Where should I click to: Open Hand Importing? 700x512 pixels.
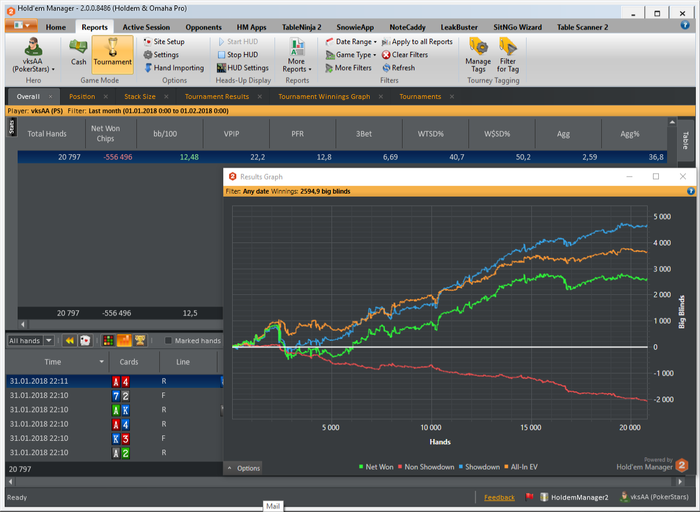[x=174, y=68]
